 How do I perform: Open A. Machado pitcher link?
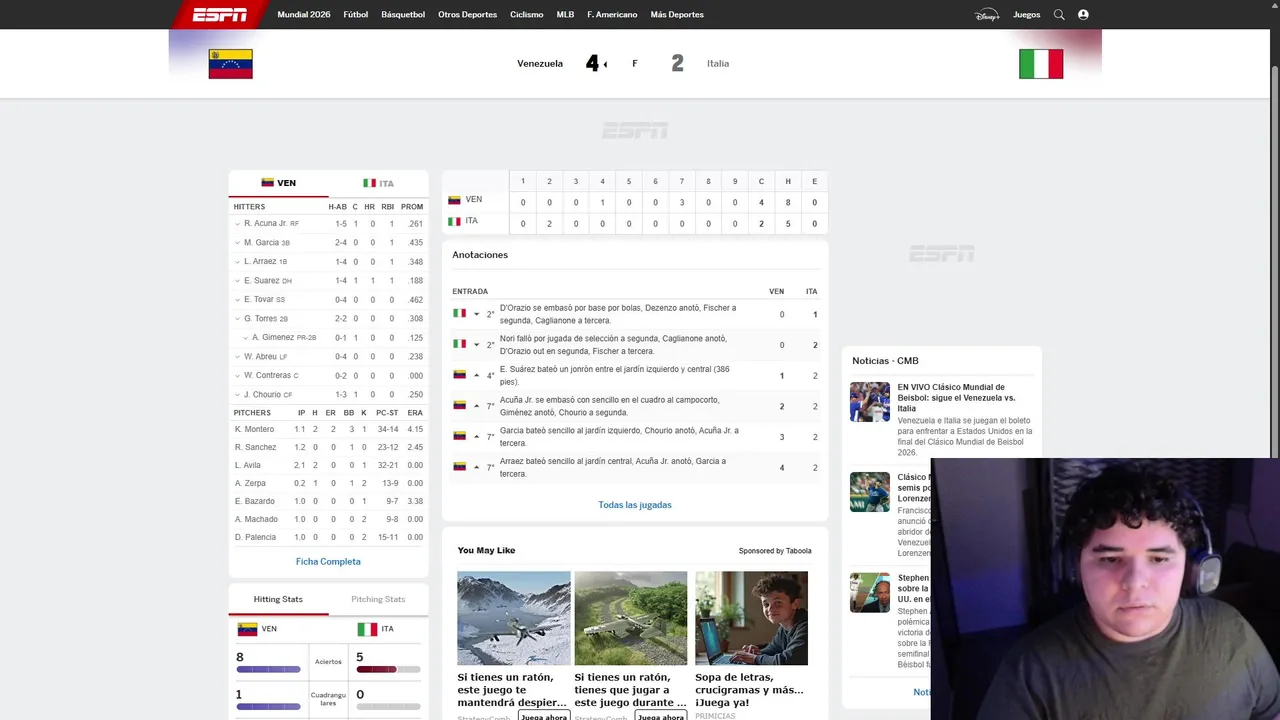point(256,520)
